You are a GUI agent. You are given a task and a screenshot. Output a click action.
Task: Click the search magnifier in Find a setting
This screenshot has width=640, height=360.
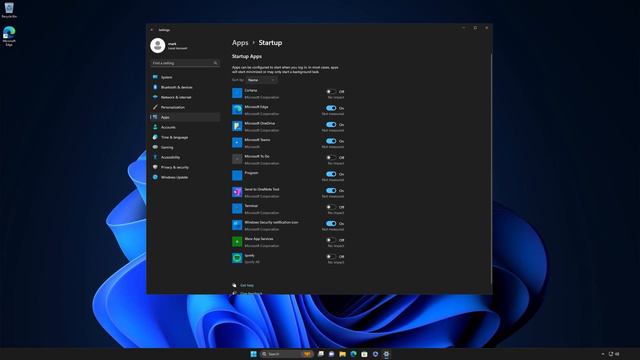click(216, 63)
